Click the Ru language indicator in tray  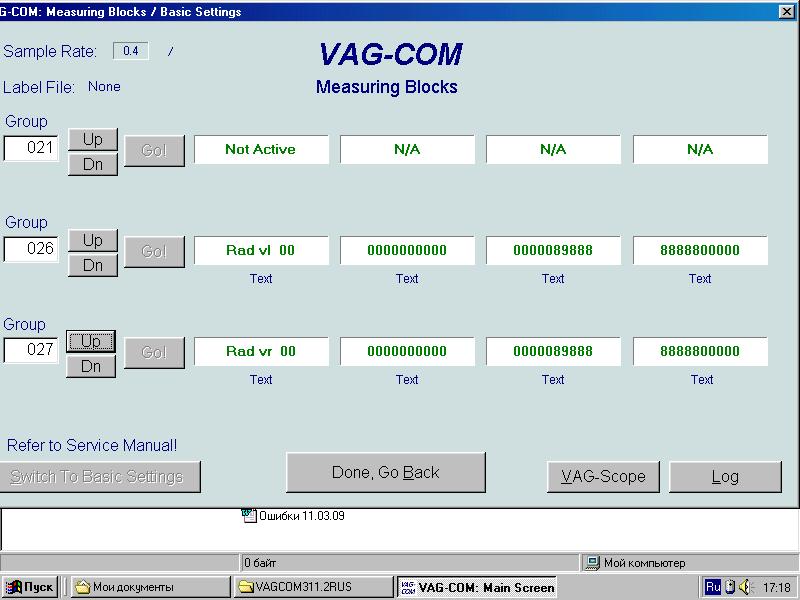click(x=713, y=587)
